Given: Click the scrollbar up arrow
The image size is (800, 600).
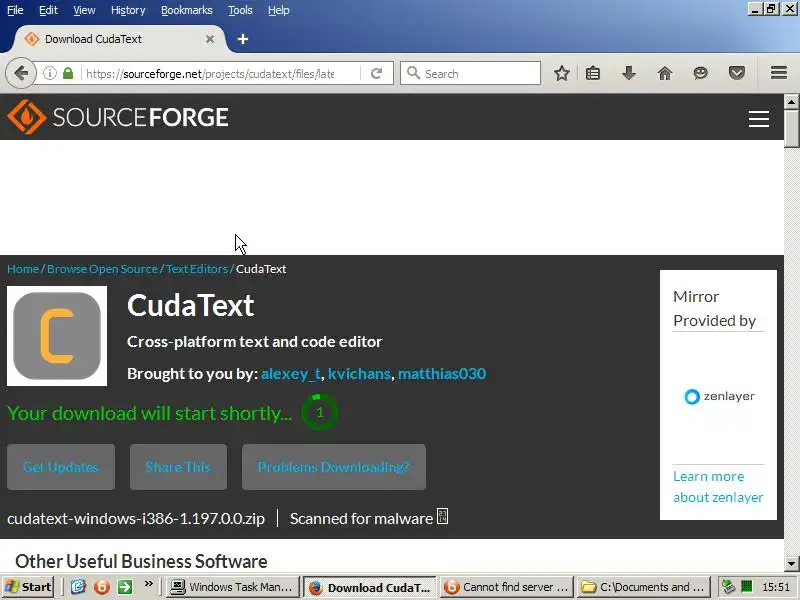Looking at the screenshot, I should [791, 102].
